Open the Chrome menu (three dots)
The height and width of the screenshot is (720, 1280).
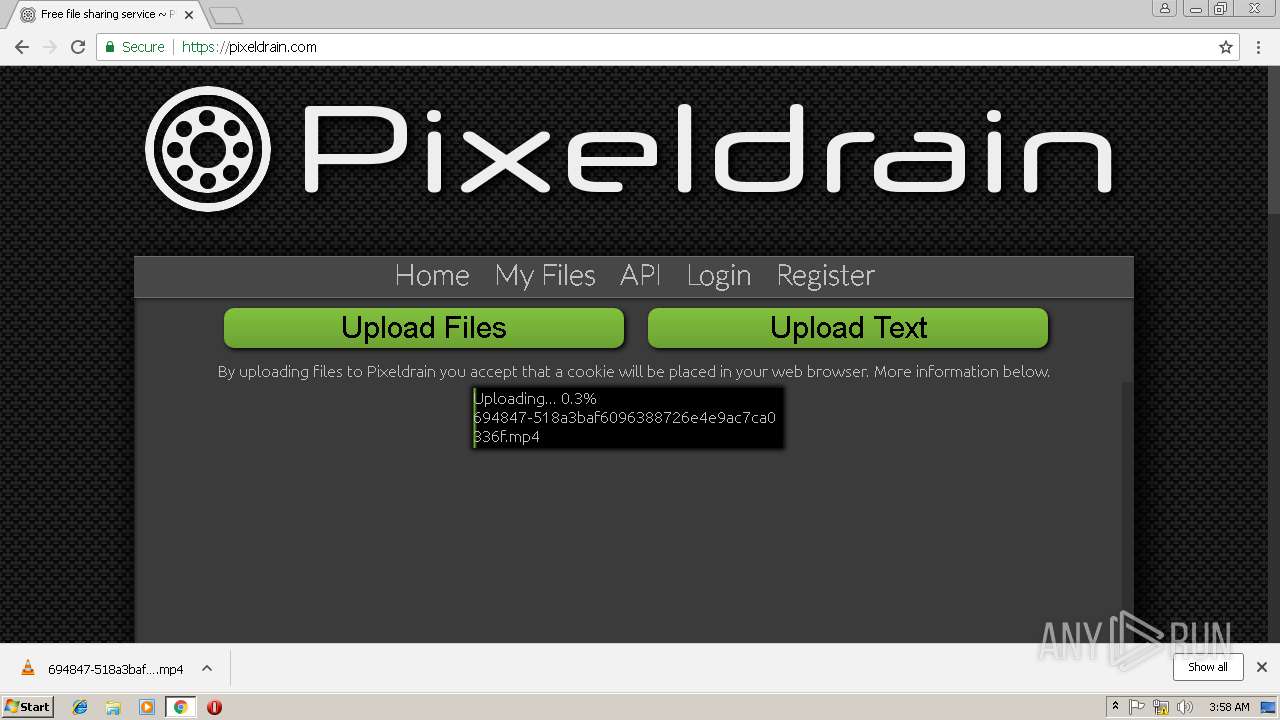(x=1258, y=47)
